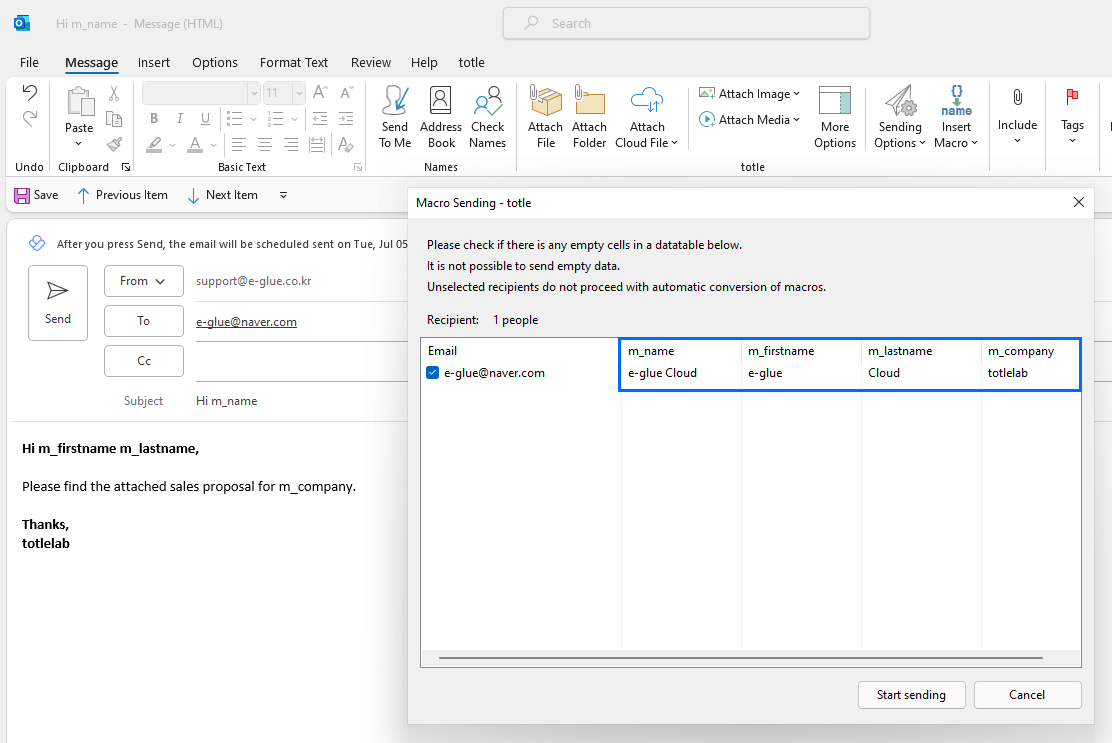This screenshot has width=1112, height=743.
Task: Switch to the totle tab
Action: [x=472, y=62]
